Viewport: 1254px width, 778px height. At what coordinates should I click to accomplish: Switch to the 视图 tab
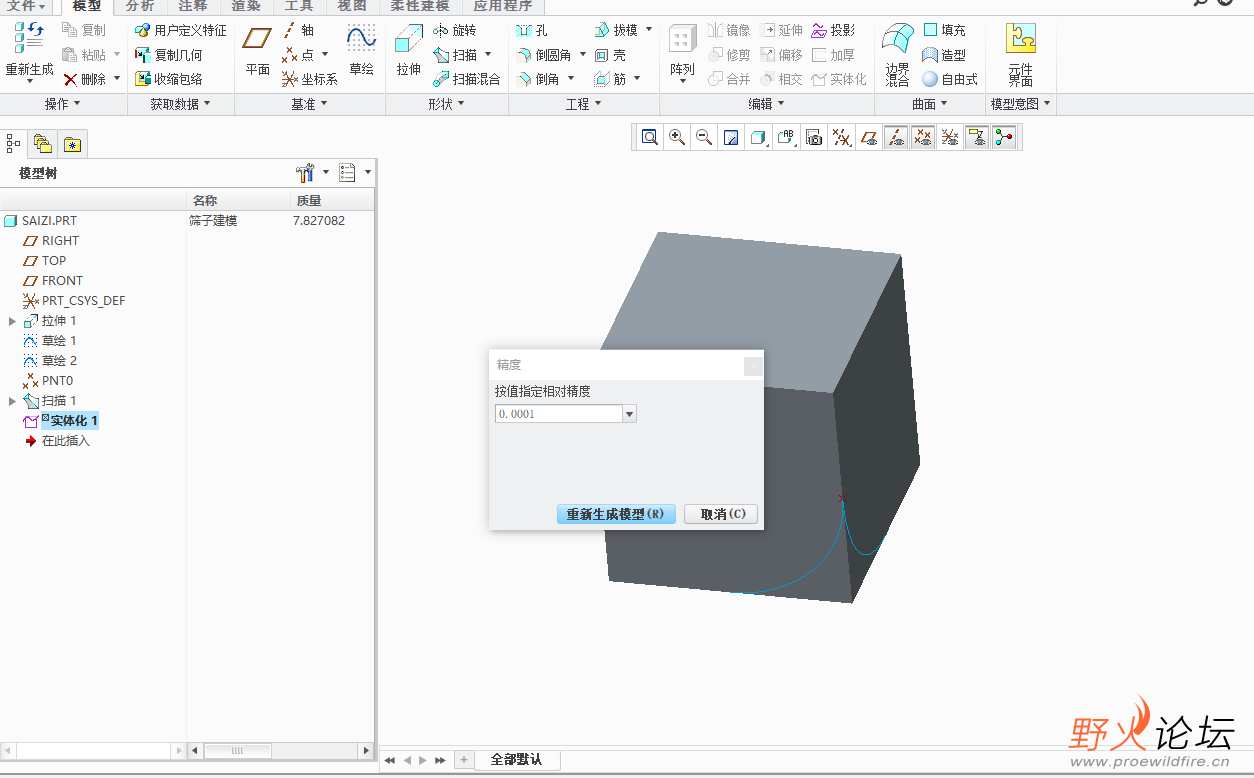pyautogui.click(x=352, y=6)
